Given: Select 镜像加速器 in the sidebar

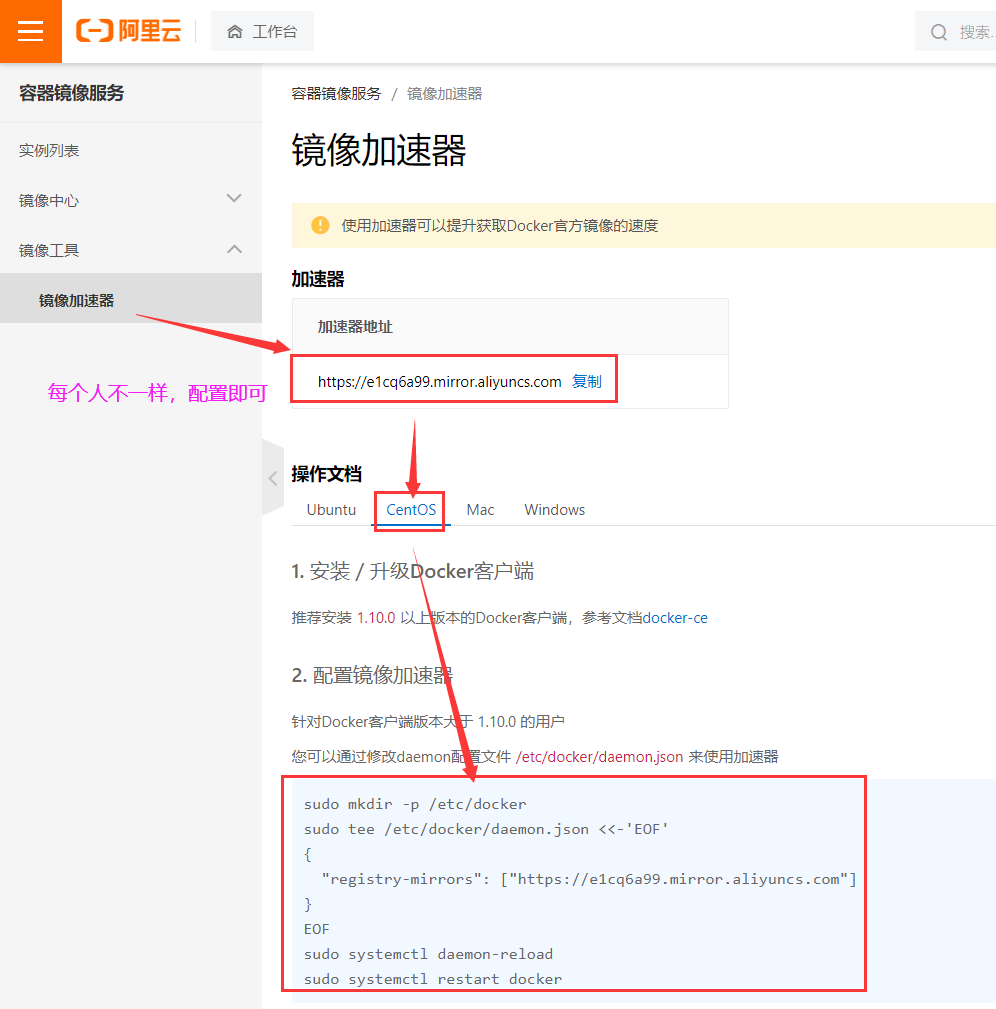Looking at the screenshot, I should 131,298.
